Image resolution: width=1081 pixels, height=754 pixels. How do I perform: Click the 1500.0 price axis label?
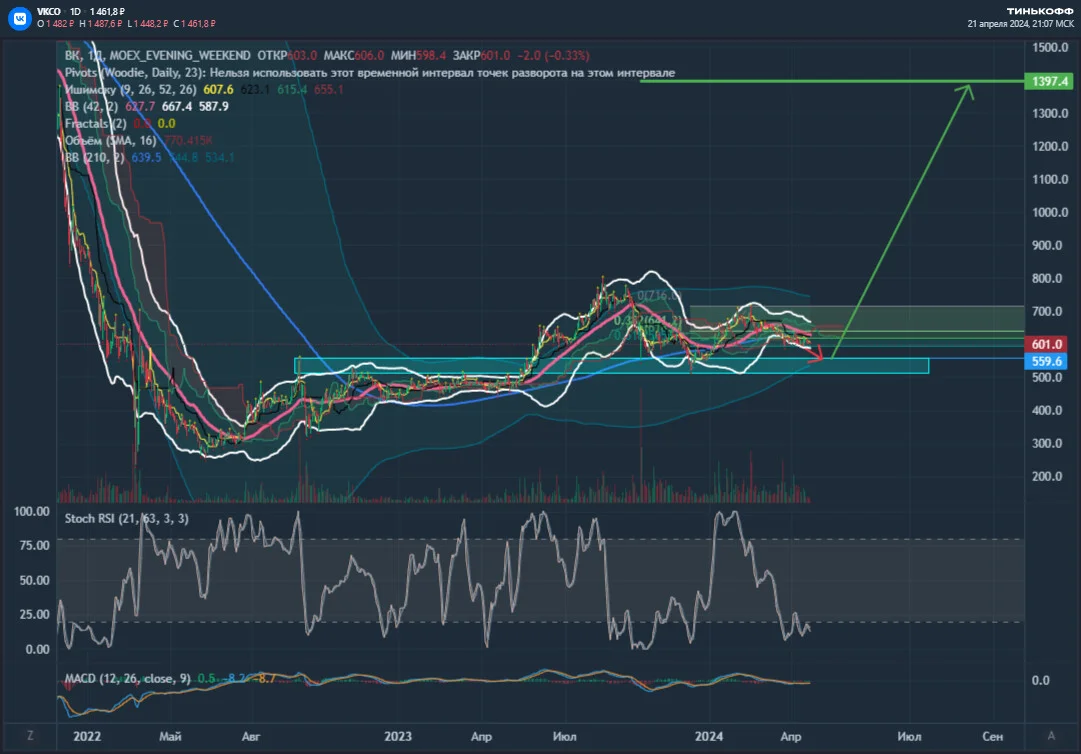[x=1050, y=48]
